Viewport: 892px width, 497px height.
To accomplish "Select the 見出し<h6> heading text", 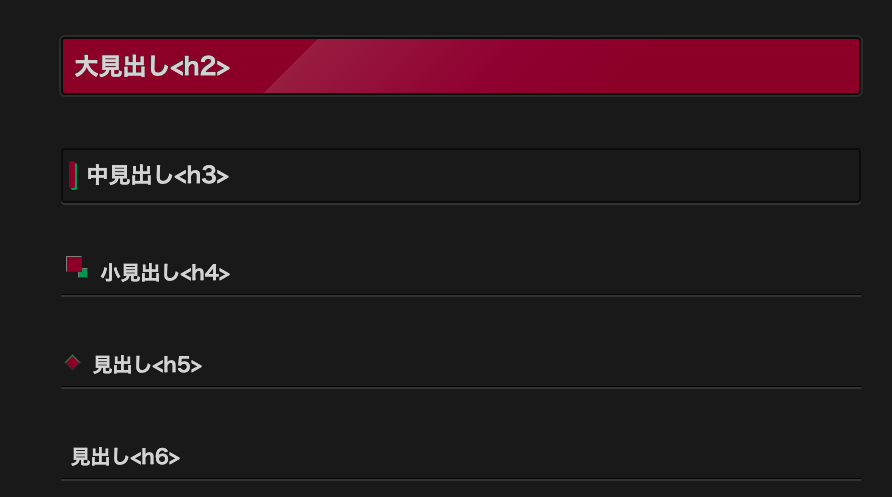I will tap(125, 457).
